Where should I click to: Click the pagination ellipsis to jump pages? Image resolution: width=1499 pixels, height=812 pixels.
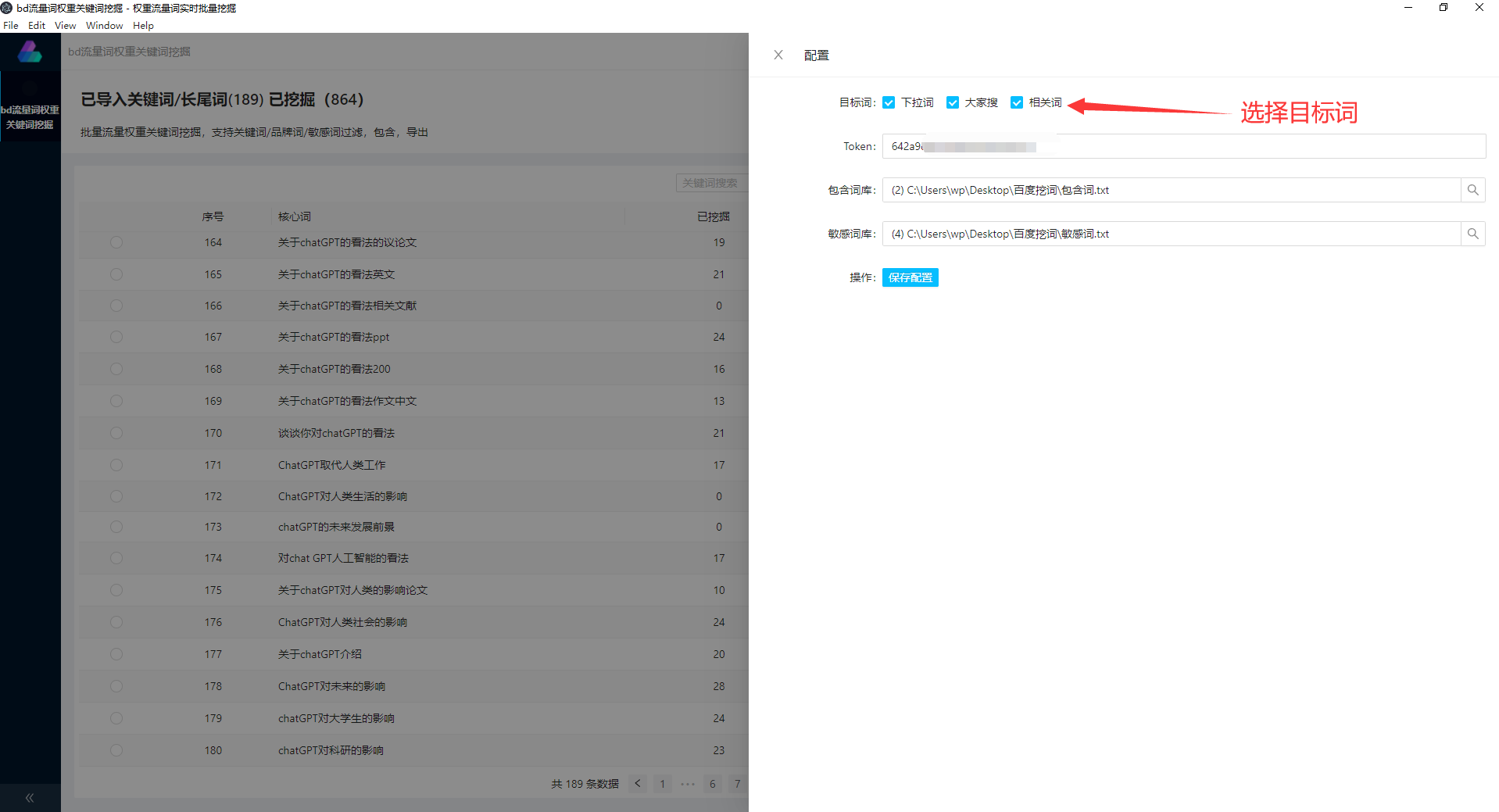687,783
